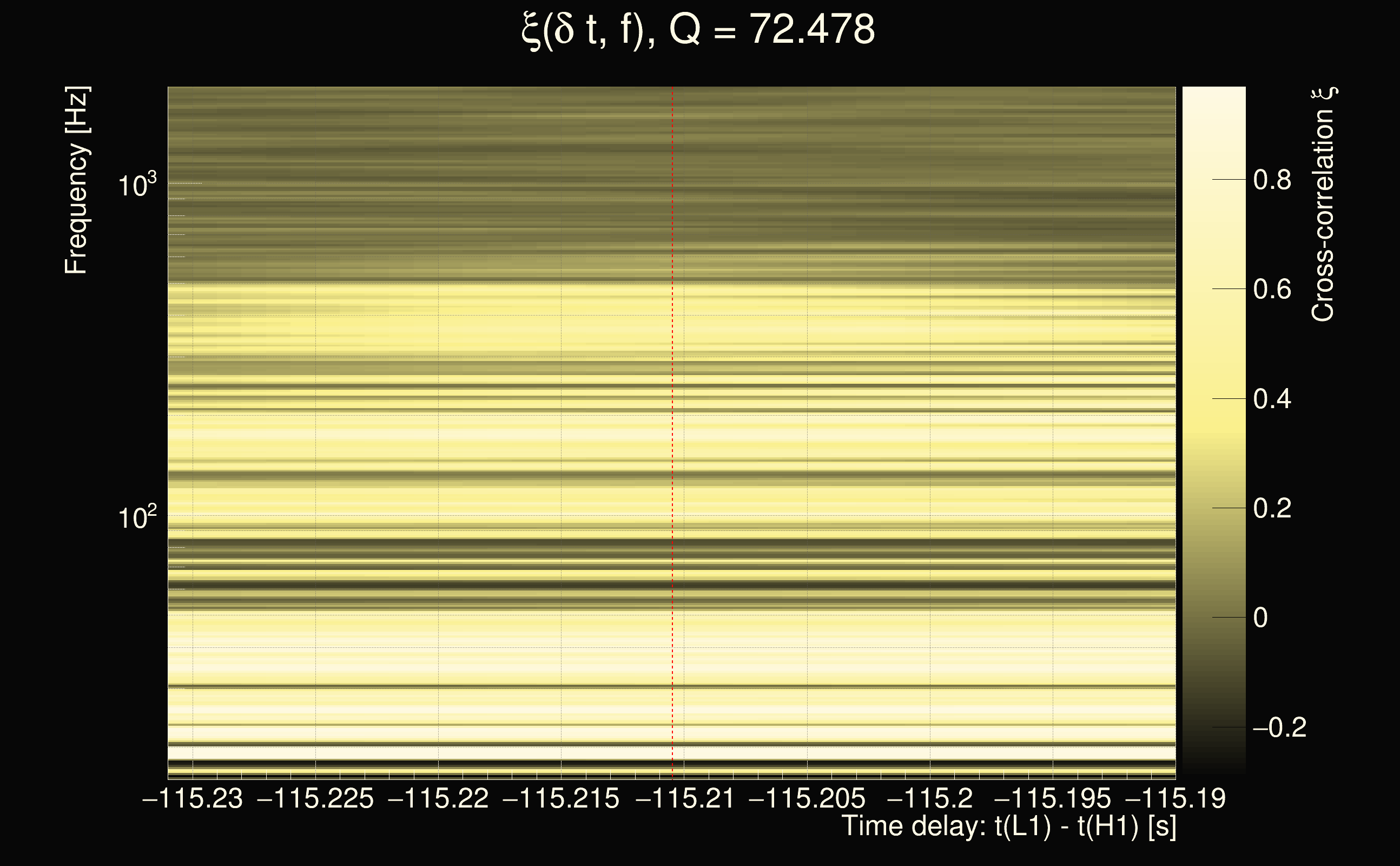
Task: Click the −115.2 time delay tick label
Action: click(929, 798)
